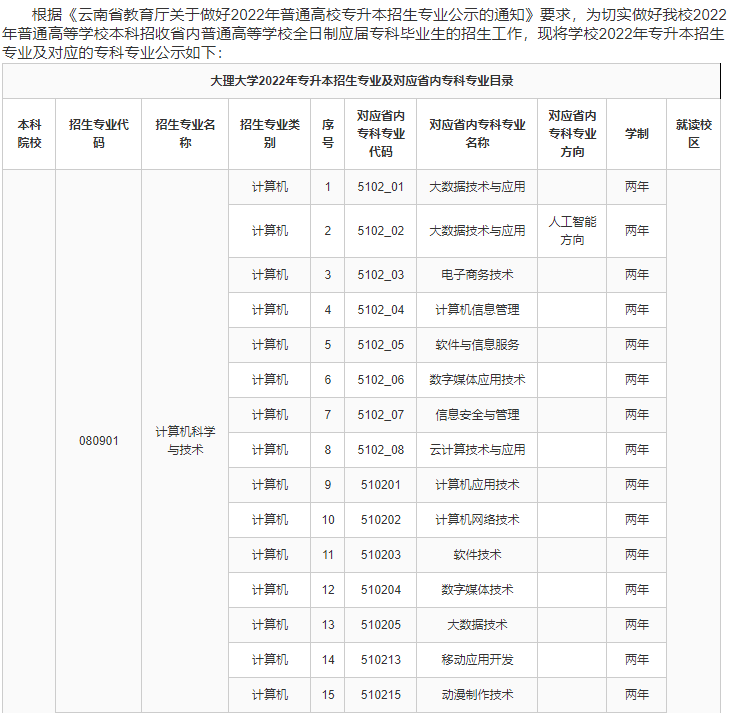Click sequence number 15 cell
Screen dimensions: 729x713
tap(328, 695)
